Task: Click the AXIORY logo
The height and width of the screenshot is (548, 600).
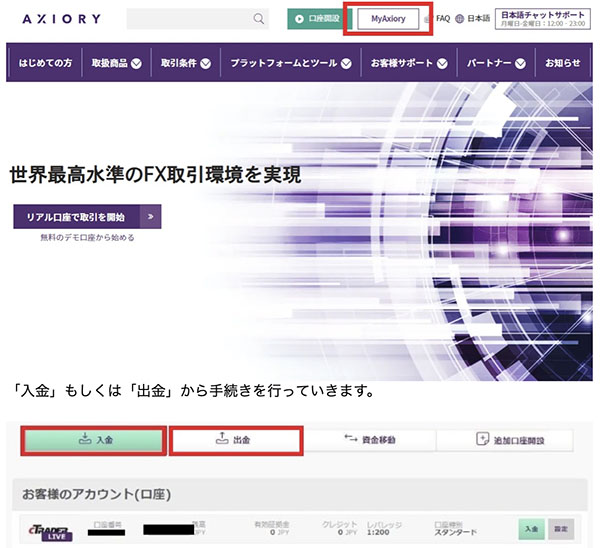Action: pyautogui.click(x=62, y=19)
